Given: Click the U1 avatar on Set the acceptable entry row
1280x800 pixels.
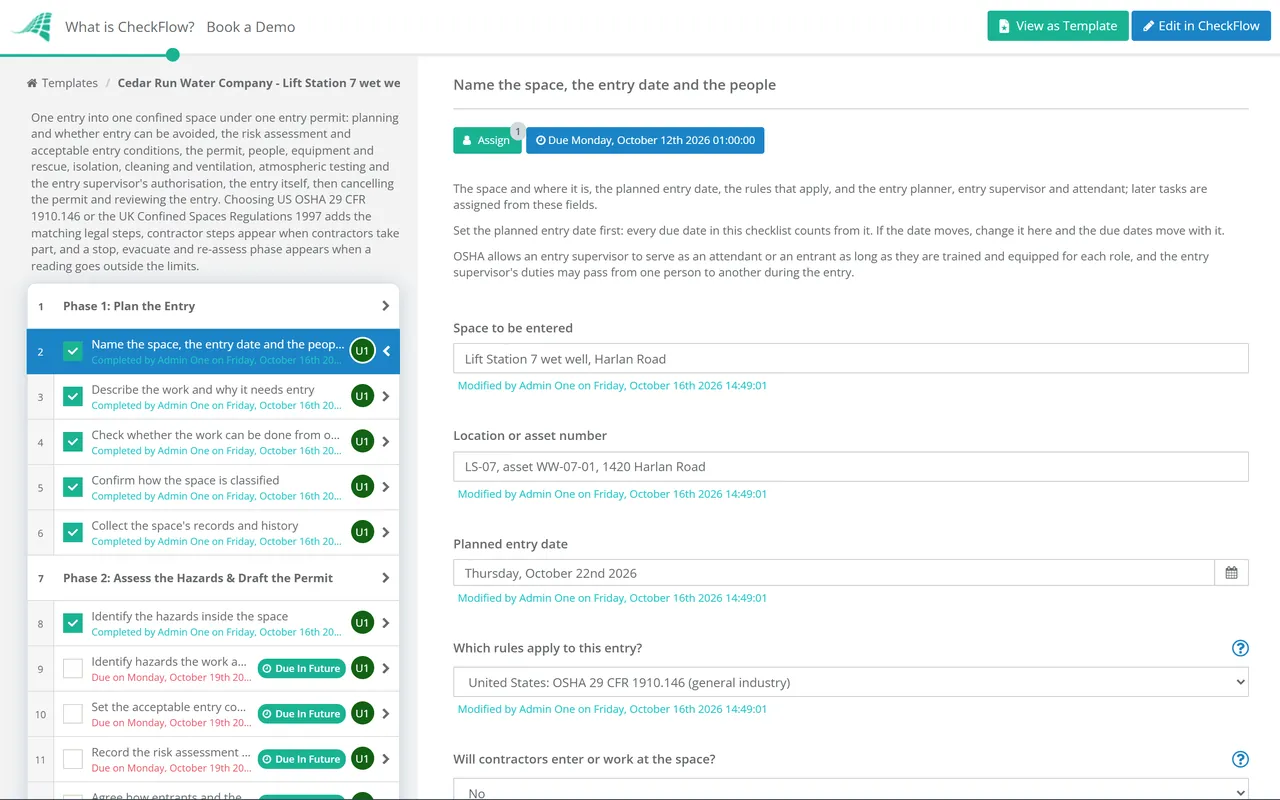Looking at the screenshot, I should point(362,714).
